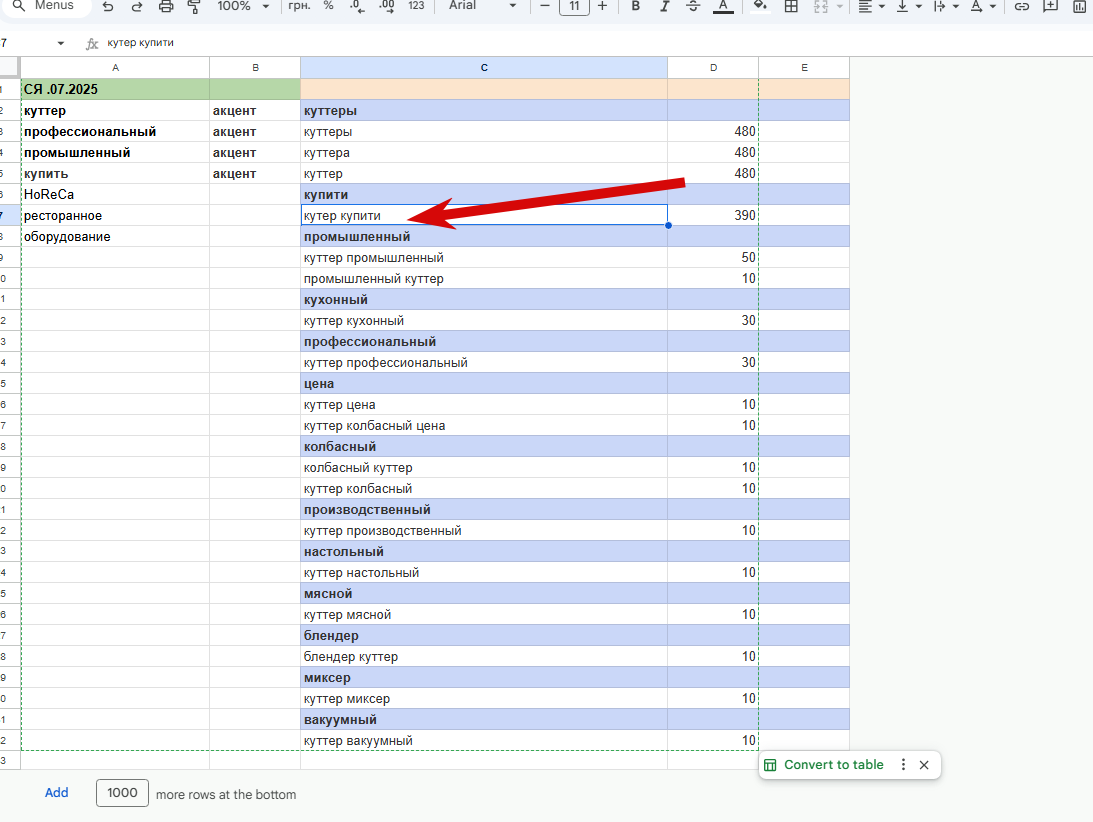The image size is (1093, 822).
Task: Select column A header
Action: pos(115,68)
